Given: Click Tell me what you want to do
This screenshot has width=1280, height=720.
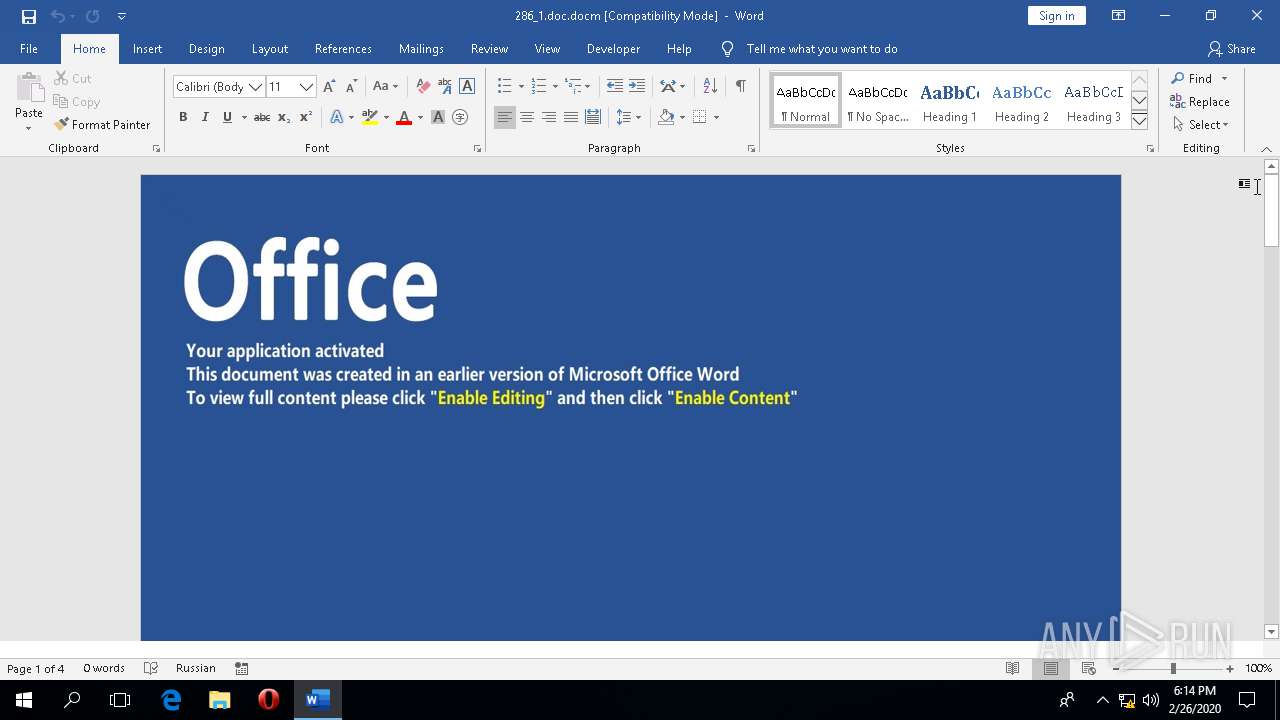Looking at the screenshot, I should (822, 49).
